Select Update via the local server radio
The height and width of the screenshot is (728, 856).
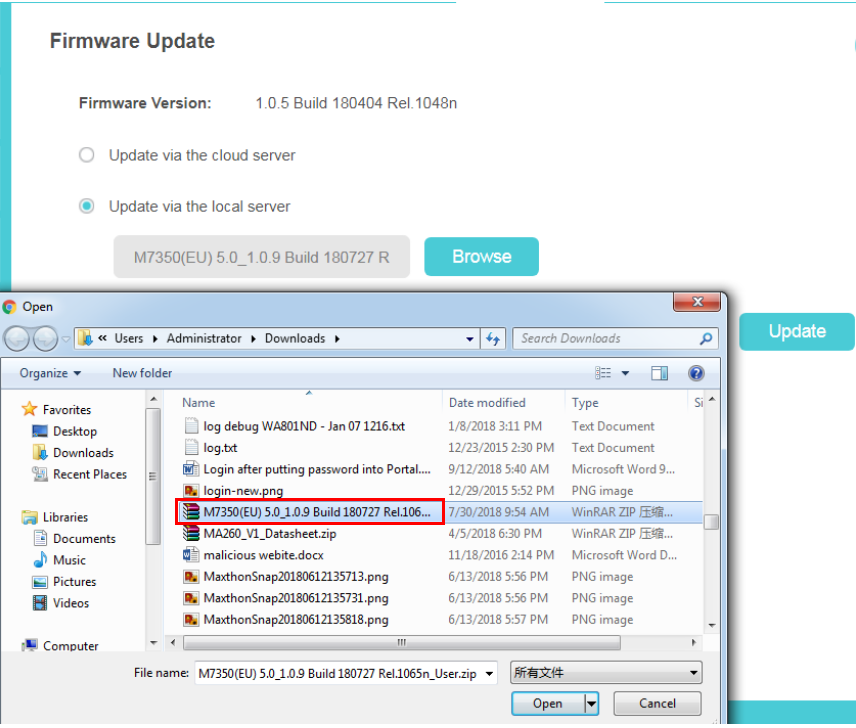point(86,206)
